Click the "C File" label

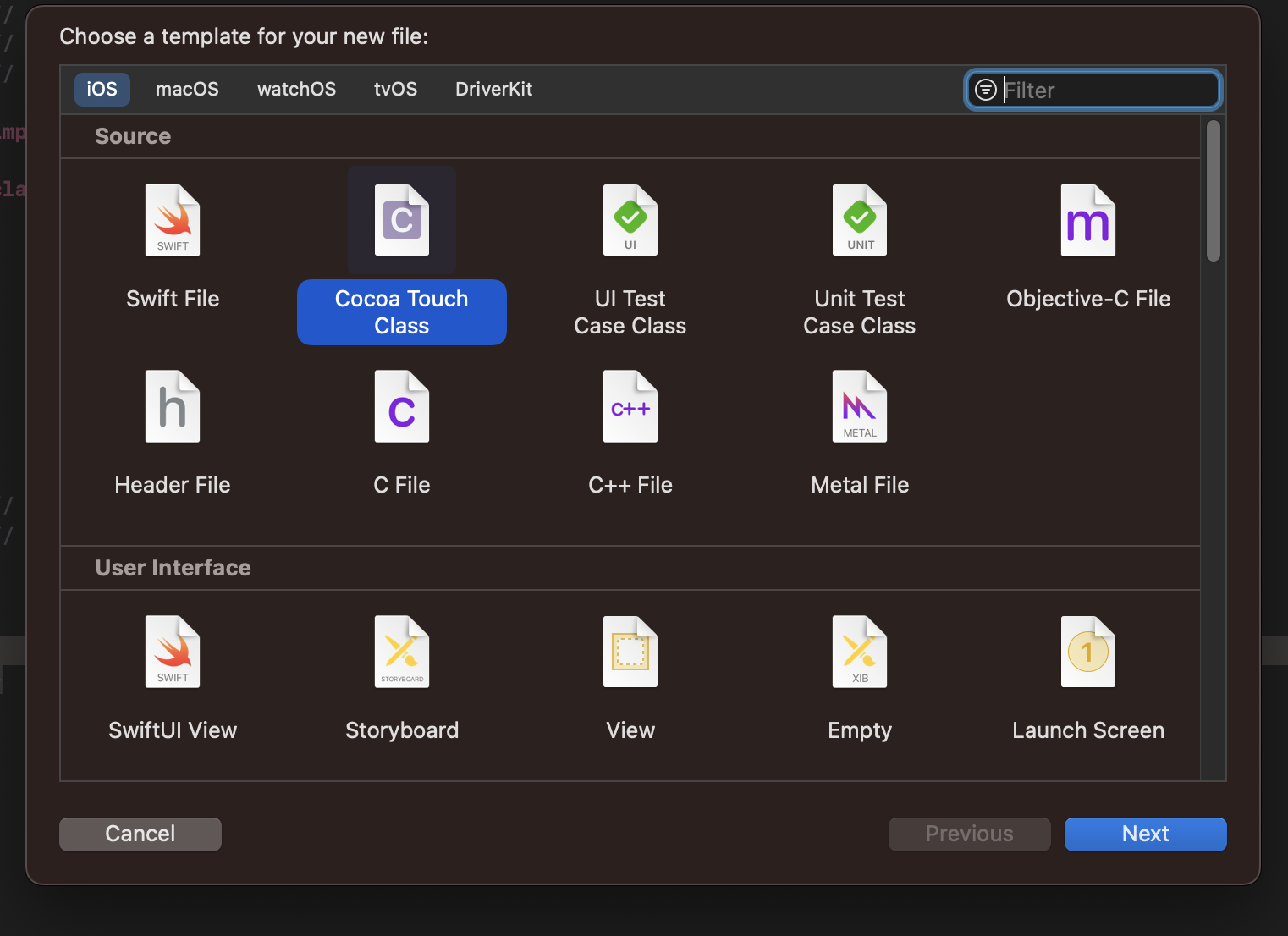tap(402, 485)
